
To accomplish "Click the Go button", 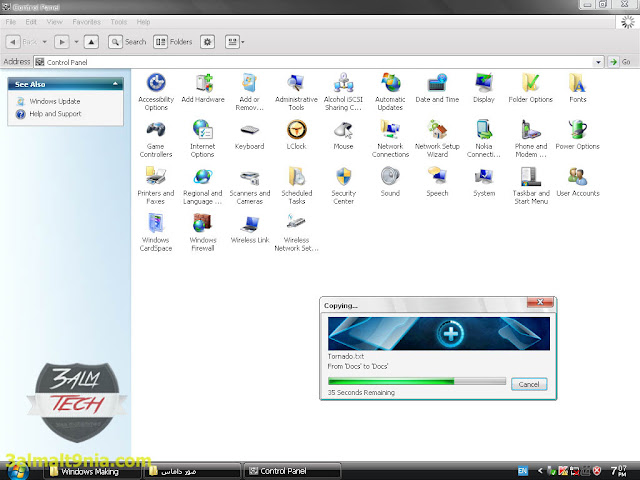I will coord(620,62).
